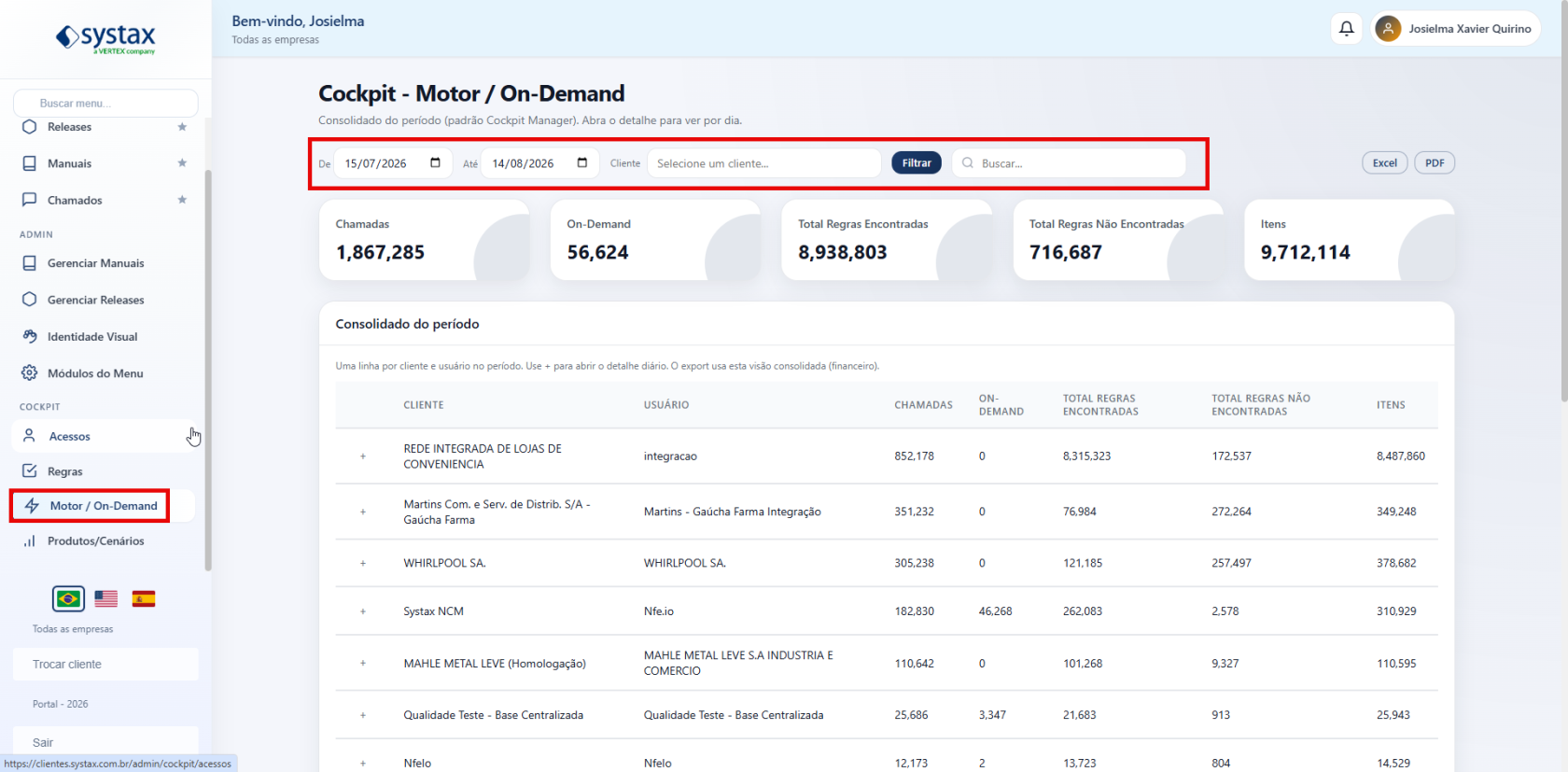
Task: Navigate to Acessos in Cockpit
Action: [104, 436]
